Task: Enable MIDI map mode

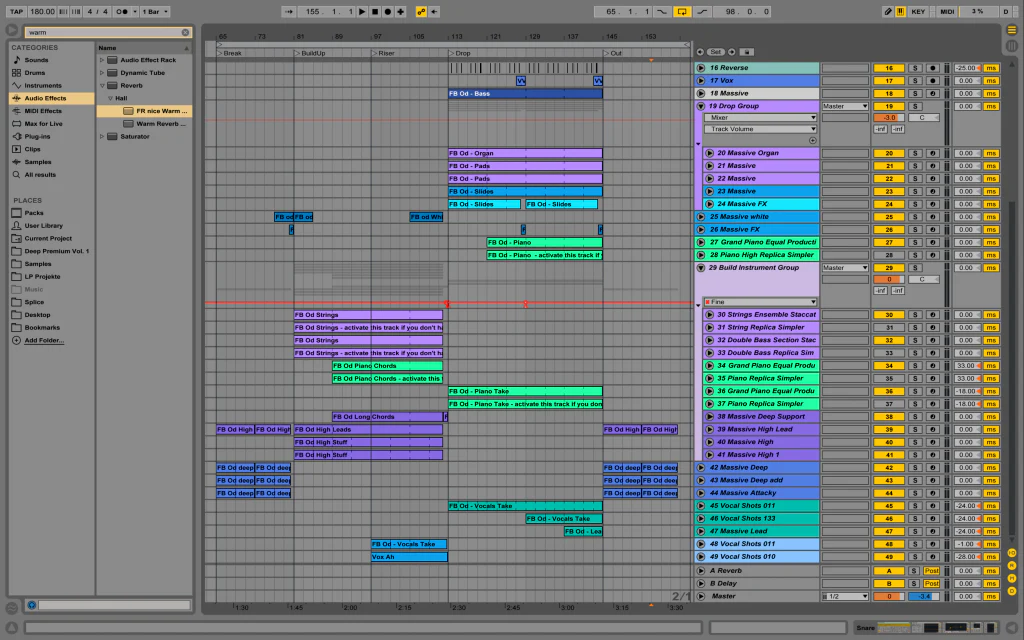Action: point(947,12)
